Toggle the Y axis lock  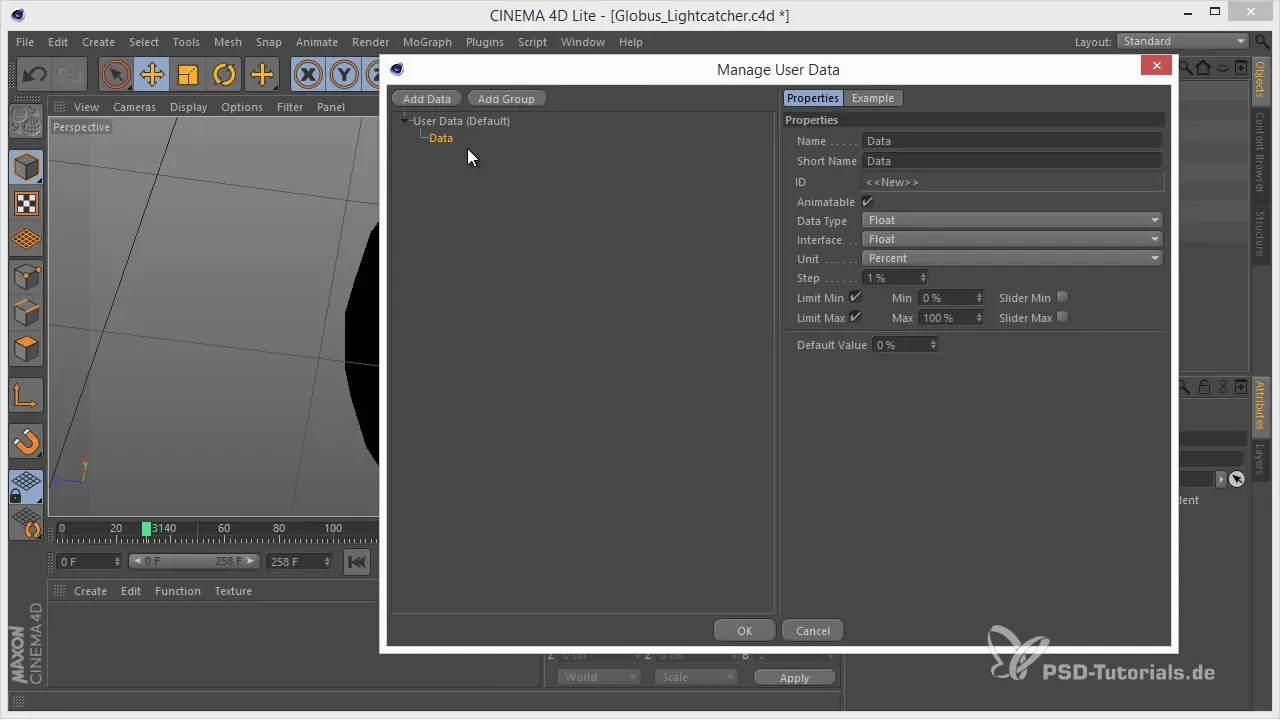coord(345,74)
